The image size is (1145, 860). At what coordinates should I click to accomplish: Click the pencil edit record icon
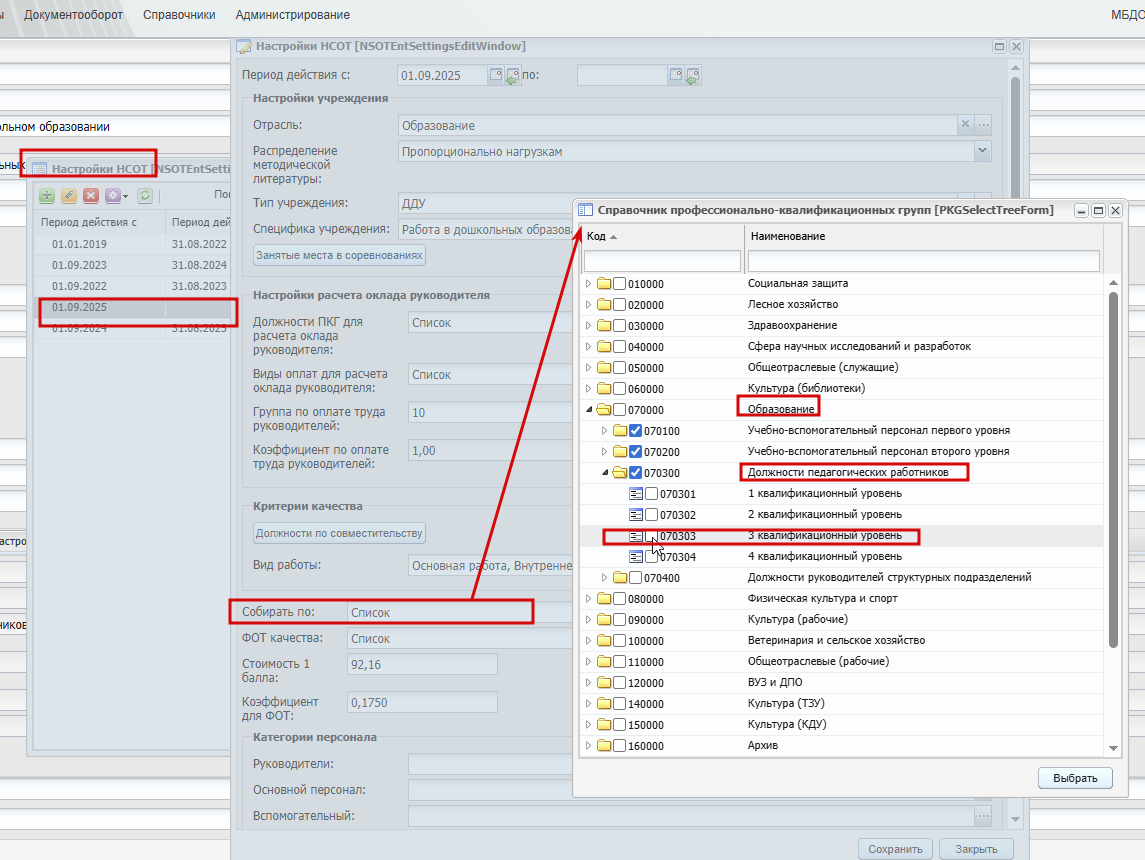pyautogui.click(x=69, y=196)
